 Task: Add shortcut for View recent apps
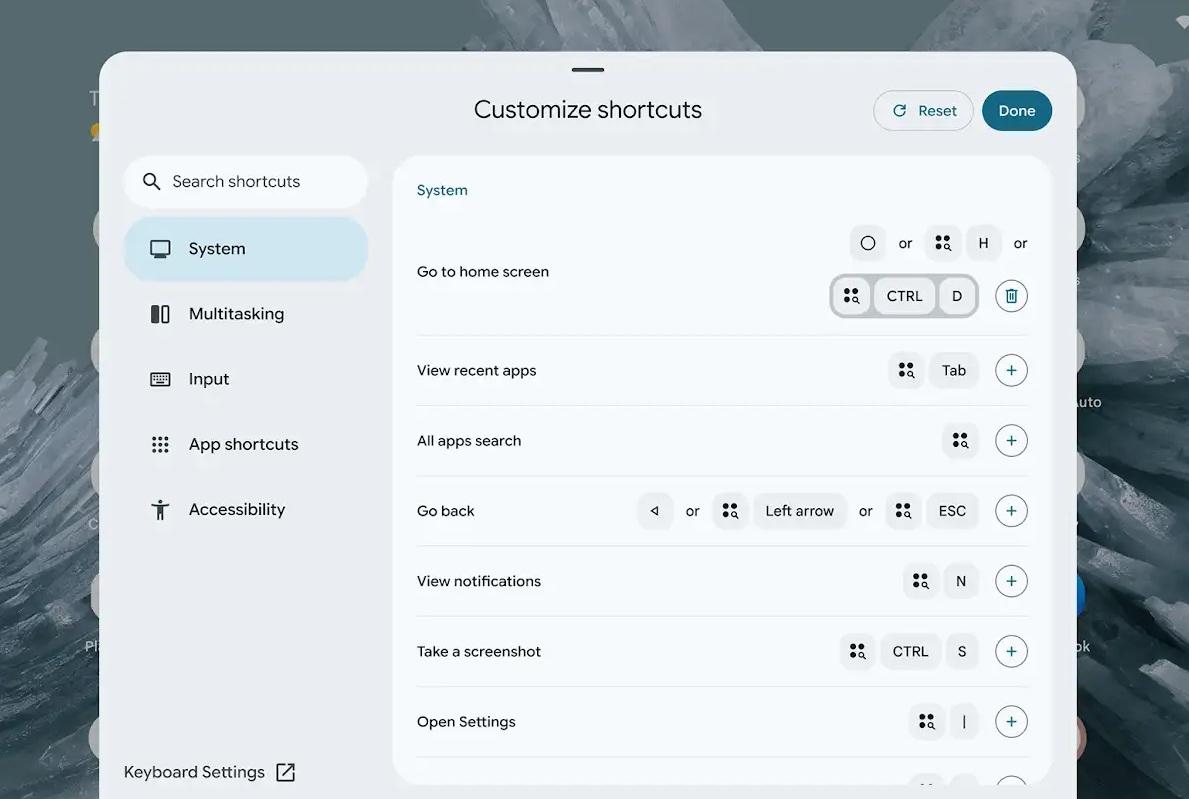pyautogui.click(x=1011, y=371)
